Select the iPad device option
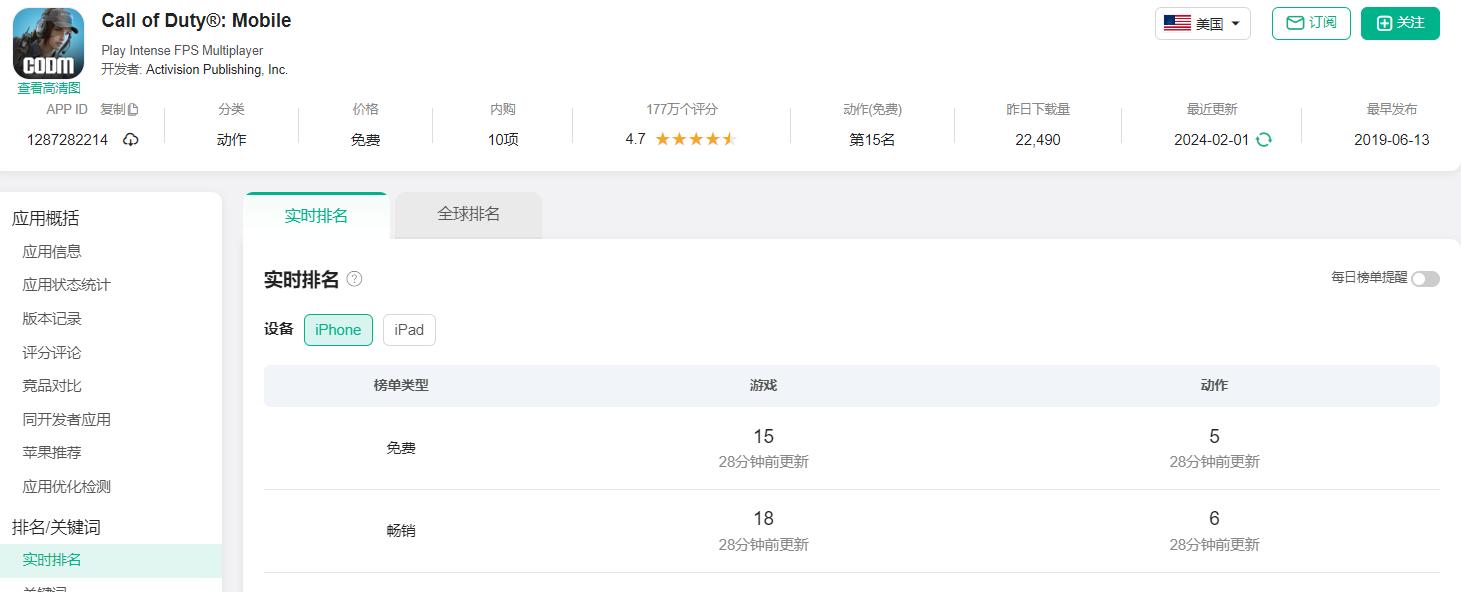 (x=409, y=330)
